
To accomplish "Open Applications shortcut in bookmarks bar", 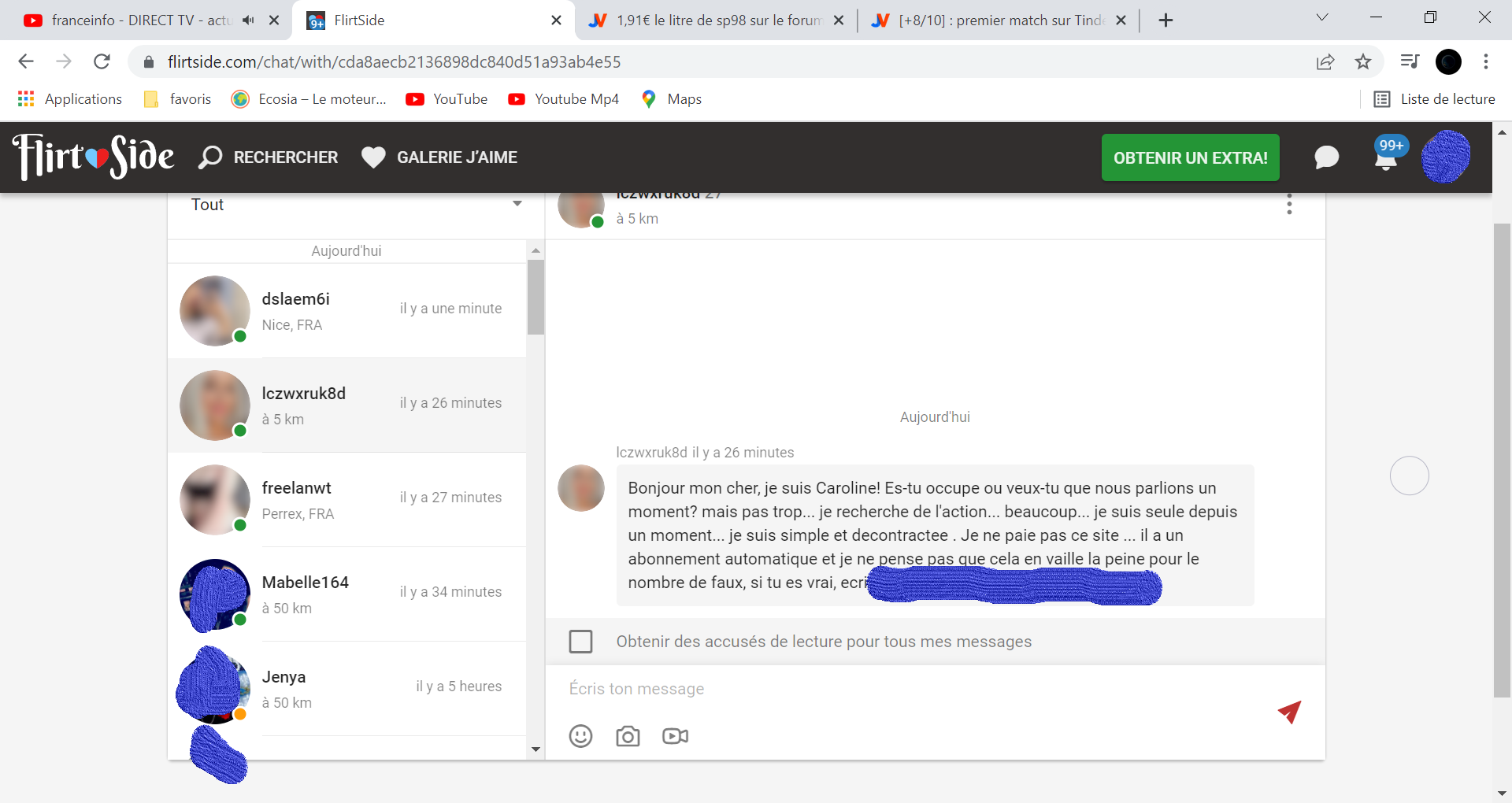I will coord(70,99).
